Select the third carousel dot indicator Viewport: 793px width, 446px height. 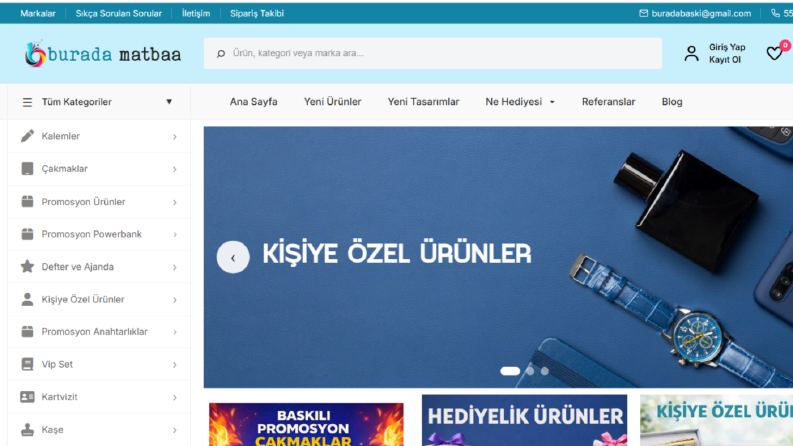545,371
